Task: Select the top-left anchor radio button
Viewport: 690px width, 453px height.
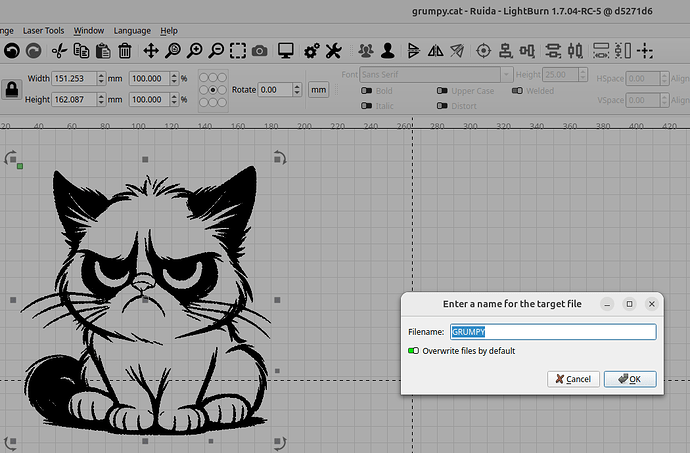Action: [204, 77]
